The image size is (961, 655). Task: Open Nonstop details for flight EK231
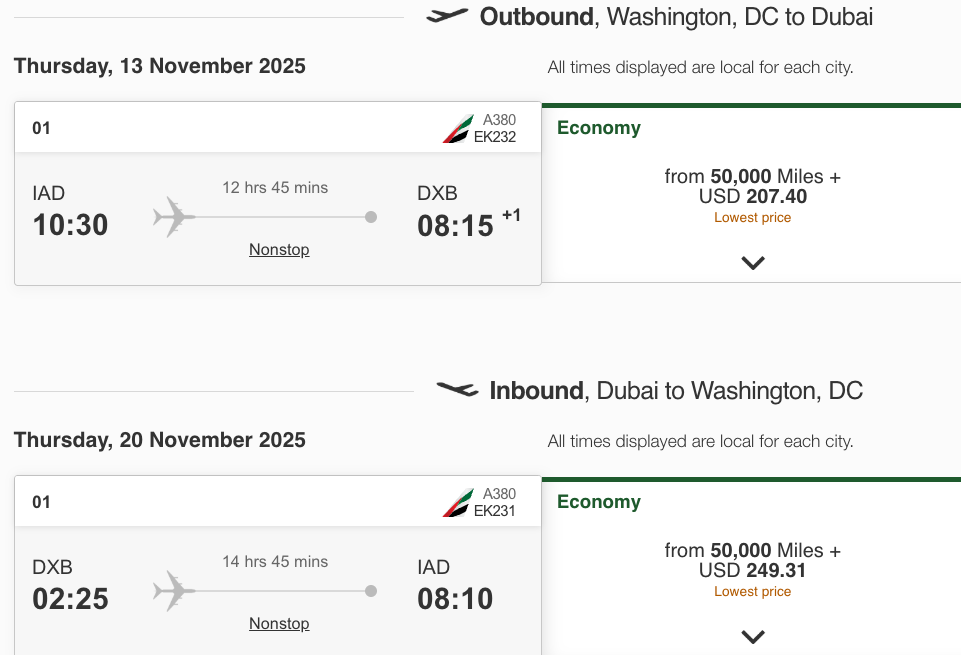pyautogui.click(x=279, y=624)
